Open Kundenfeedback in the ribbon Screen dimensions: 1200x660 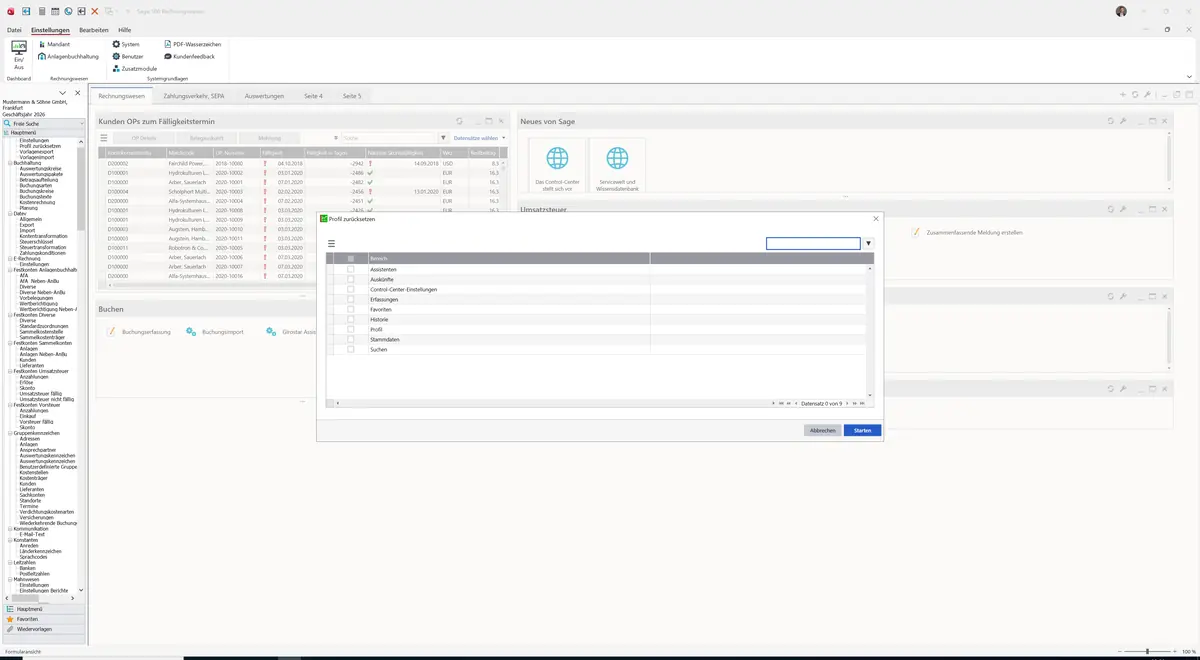pos(189,57)
